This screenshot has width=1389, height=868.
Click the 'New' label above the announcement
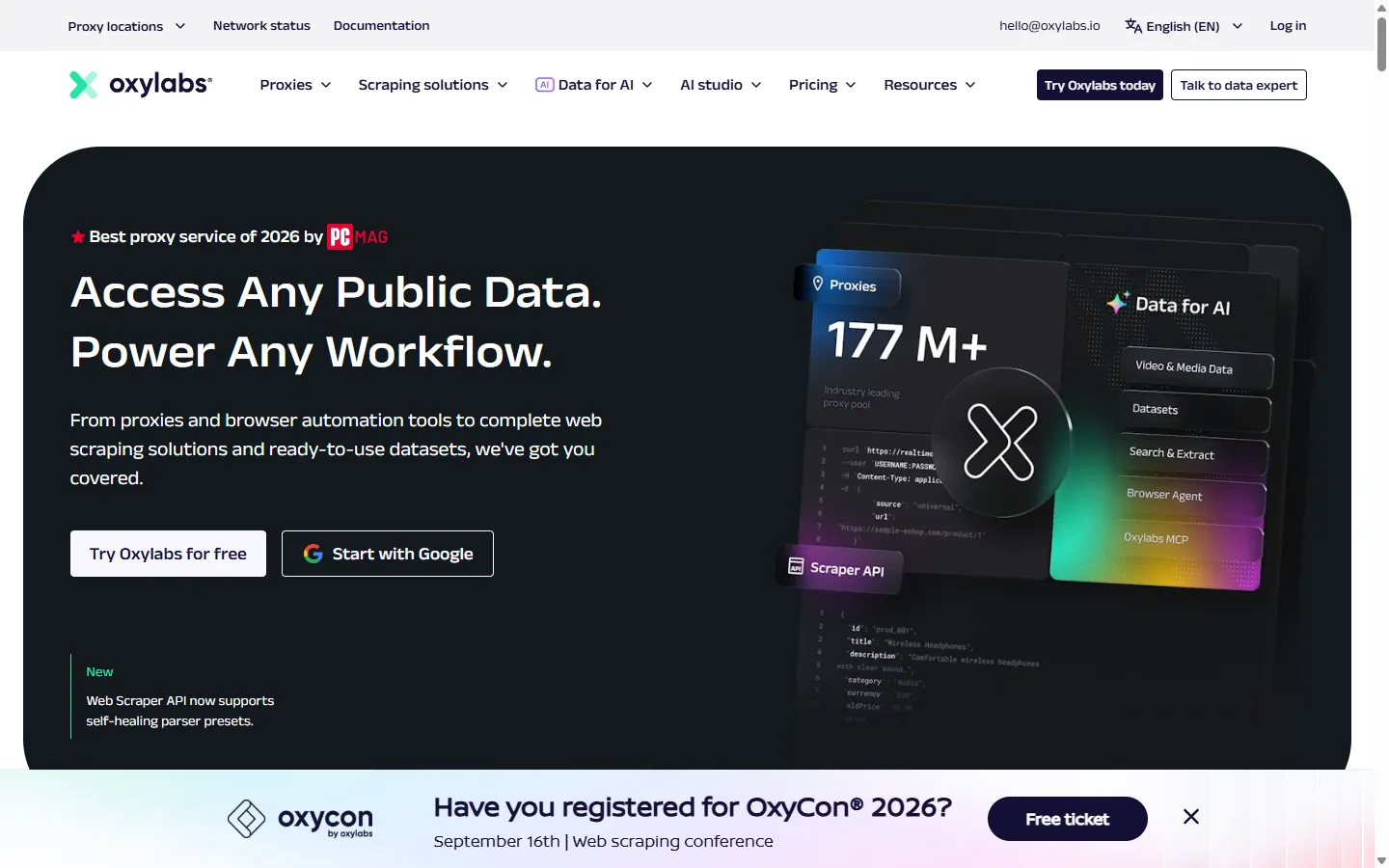coord(99,672)
